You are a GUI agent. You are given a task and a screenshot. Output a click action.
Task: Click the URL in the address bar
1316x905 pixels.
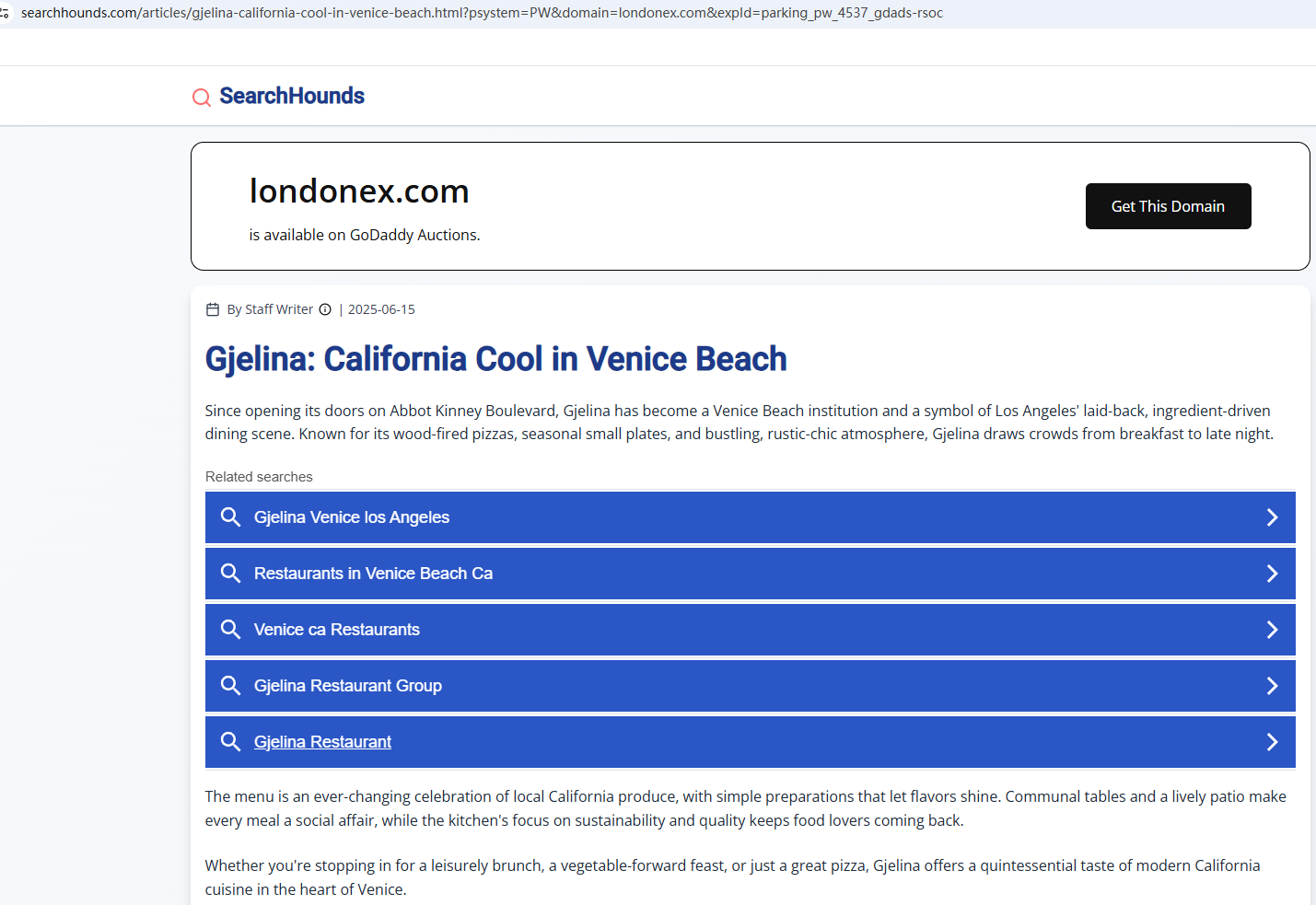482,13
